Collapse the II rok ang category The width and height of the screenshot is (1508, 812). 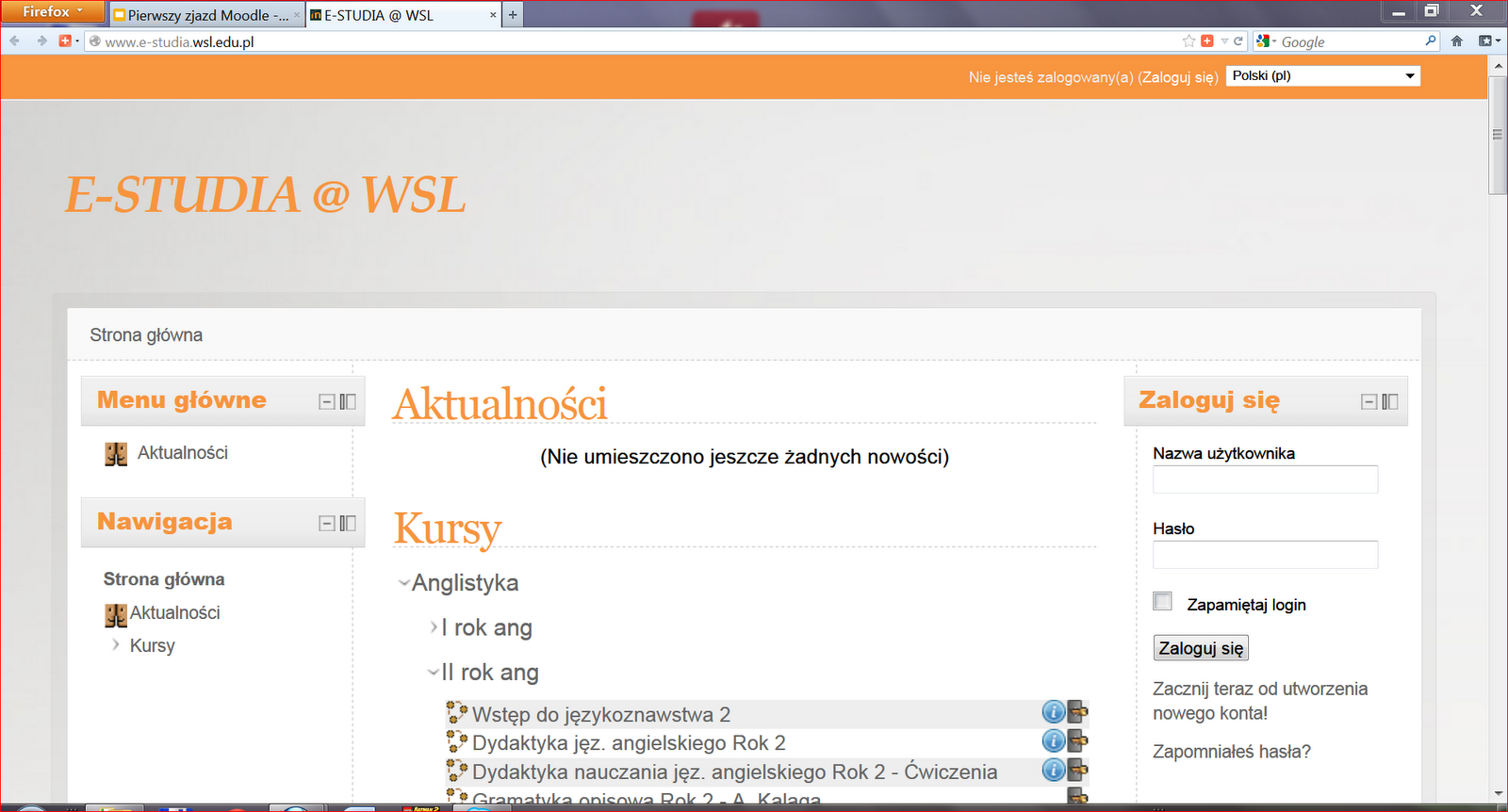pyautogui.click(x=434, y=673)
